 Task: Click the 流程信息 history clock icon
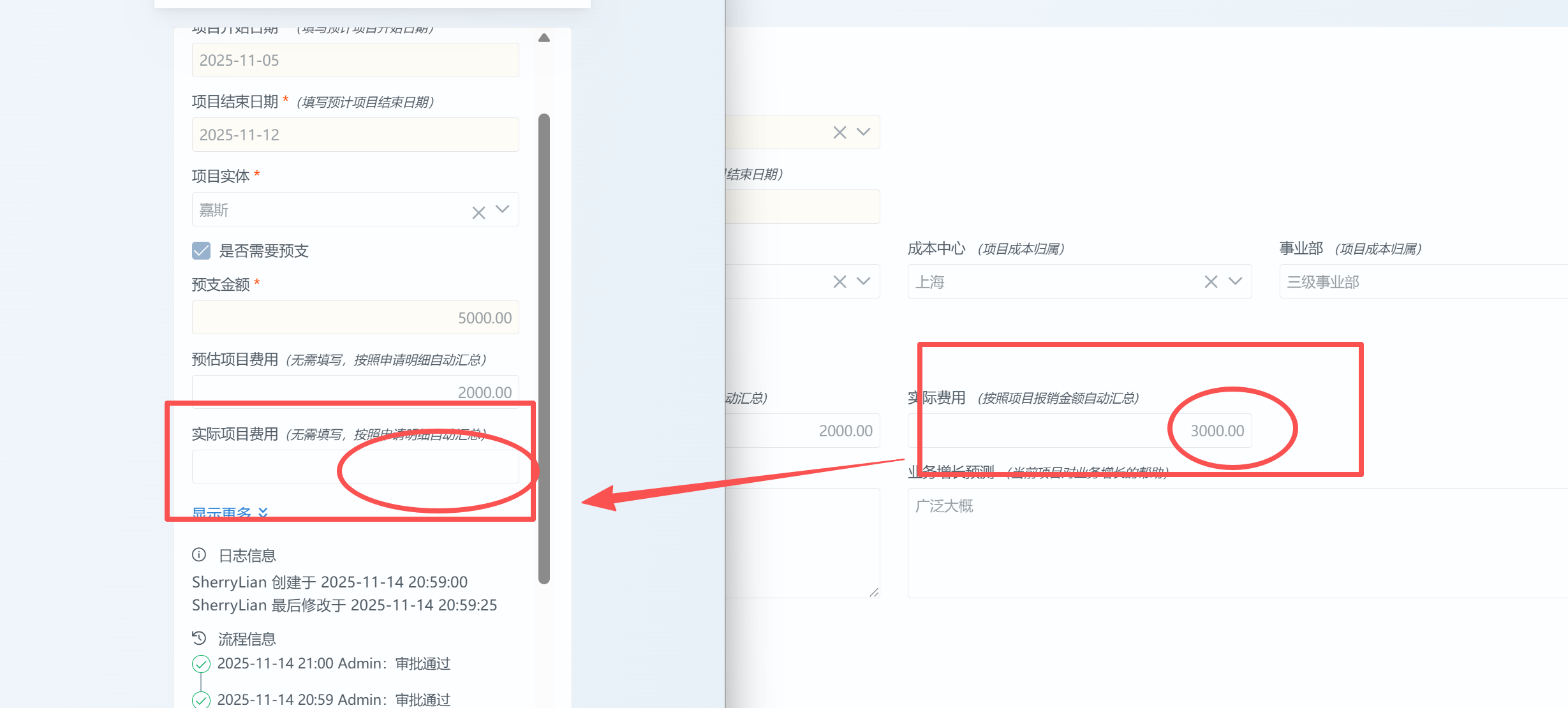[199, 638]
